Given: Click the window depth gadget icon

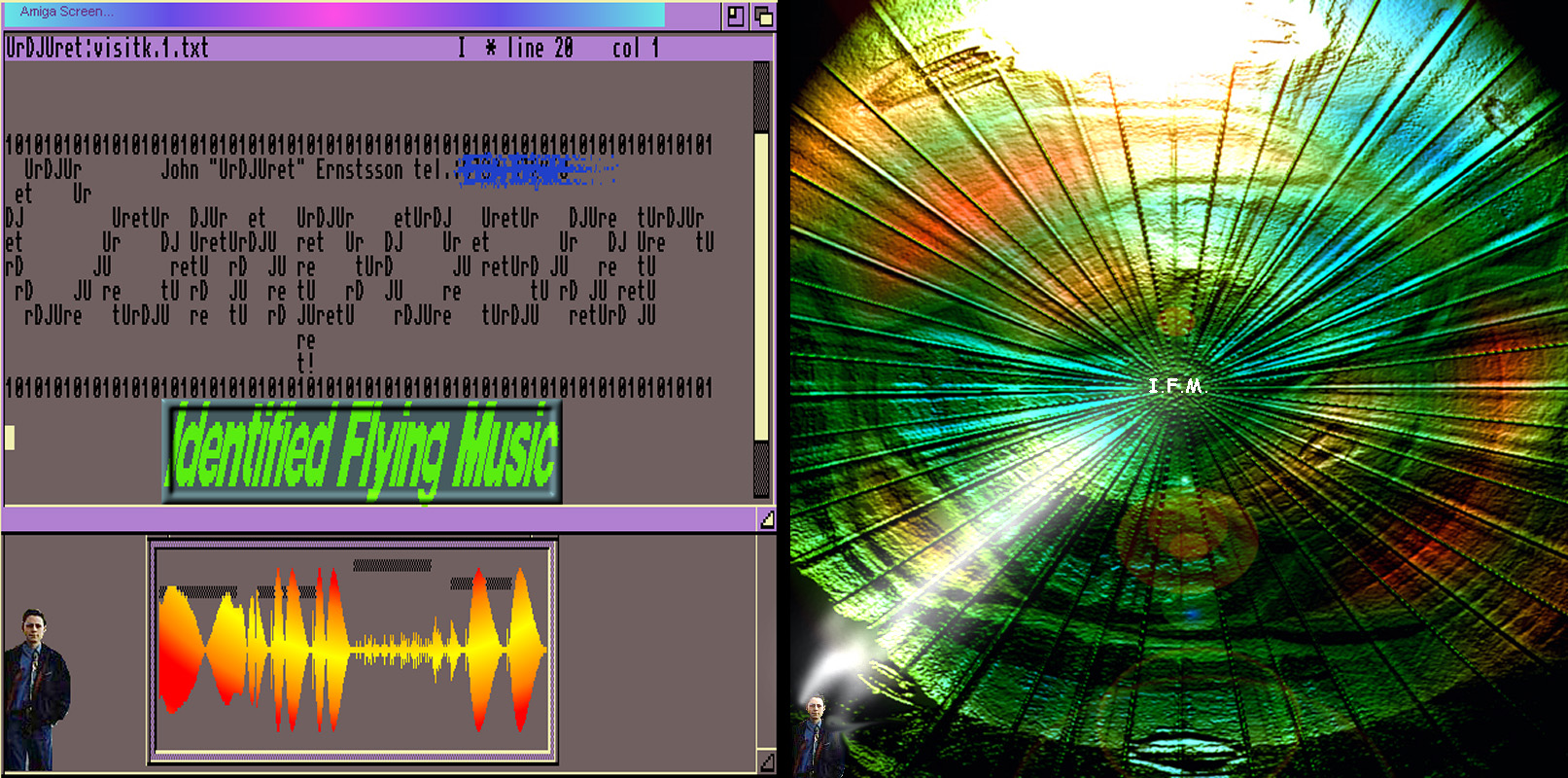Looking at the screenshot, I should point(763,16).
